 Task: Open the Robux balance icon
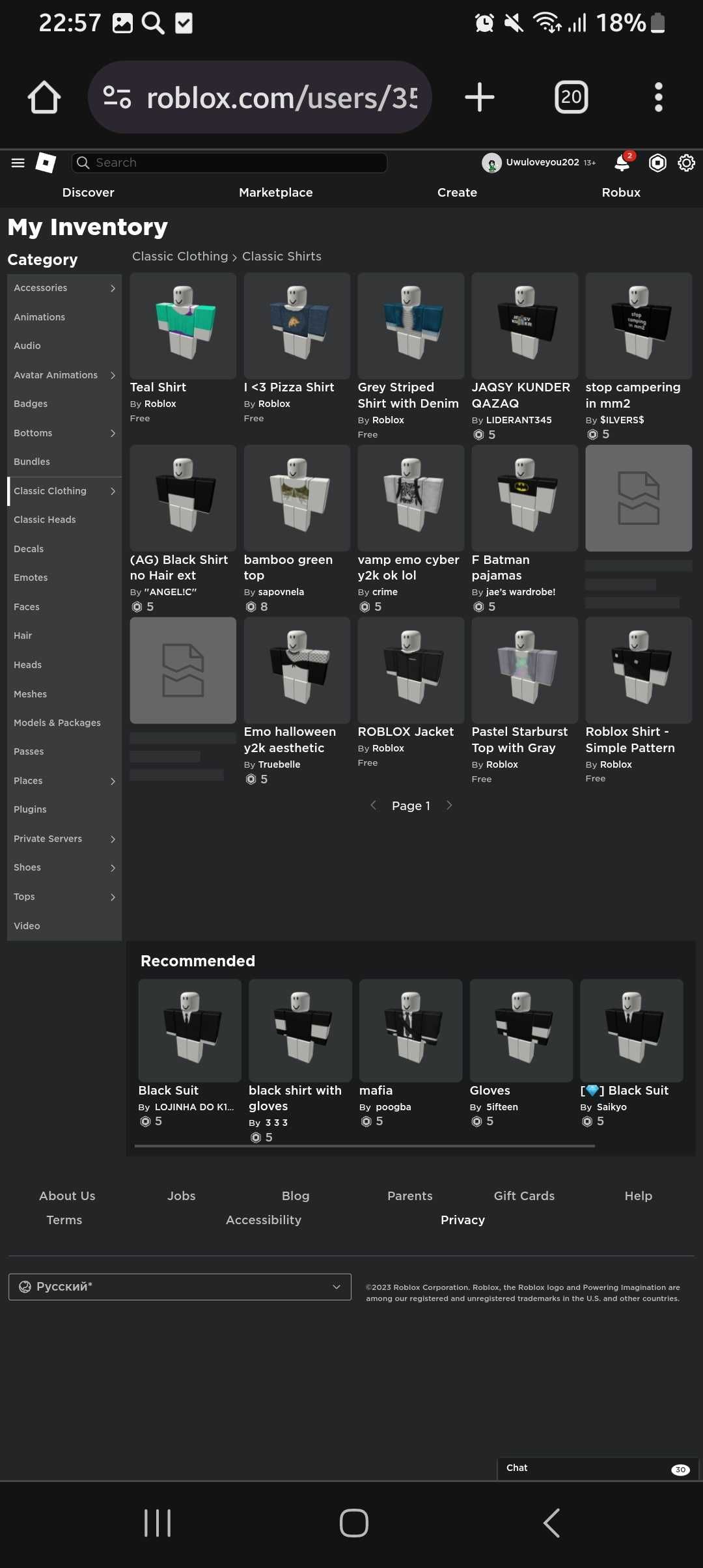click(x=657, y=163)
